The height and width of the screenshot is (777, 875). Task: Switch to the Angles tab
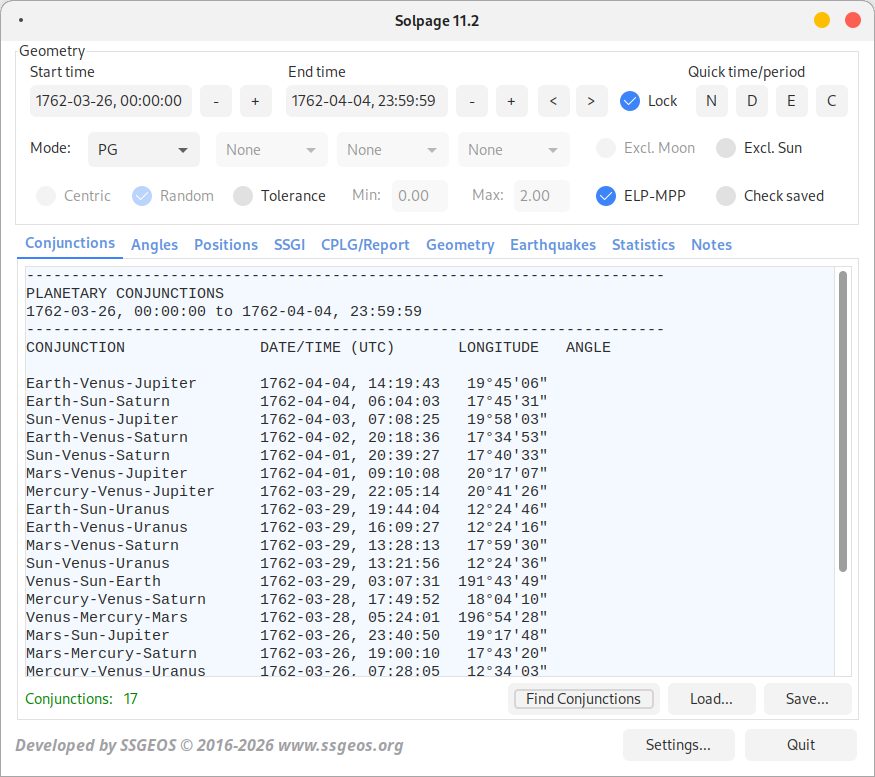point(155,244)
